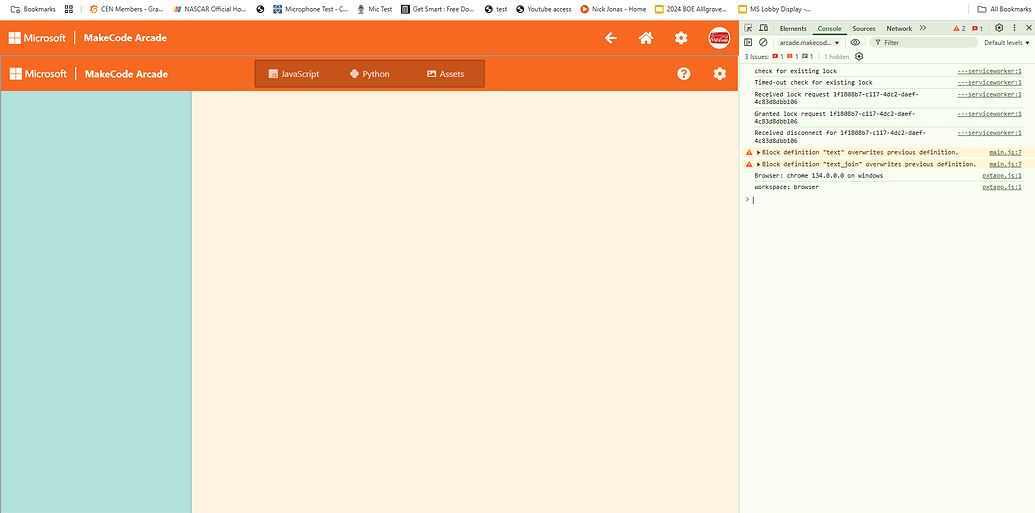This screenshot has height=513, width=1035.
Task: Open pxtapp.js link for Browser chrome row
Action: click(x=1002, y=176)
